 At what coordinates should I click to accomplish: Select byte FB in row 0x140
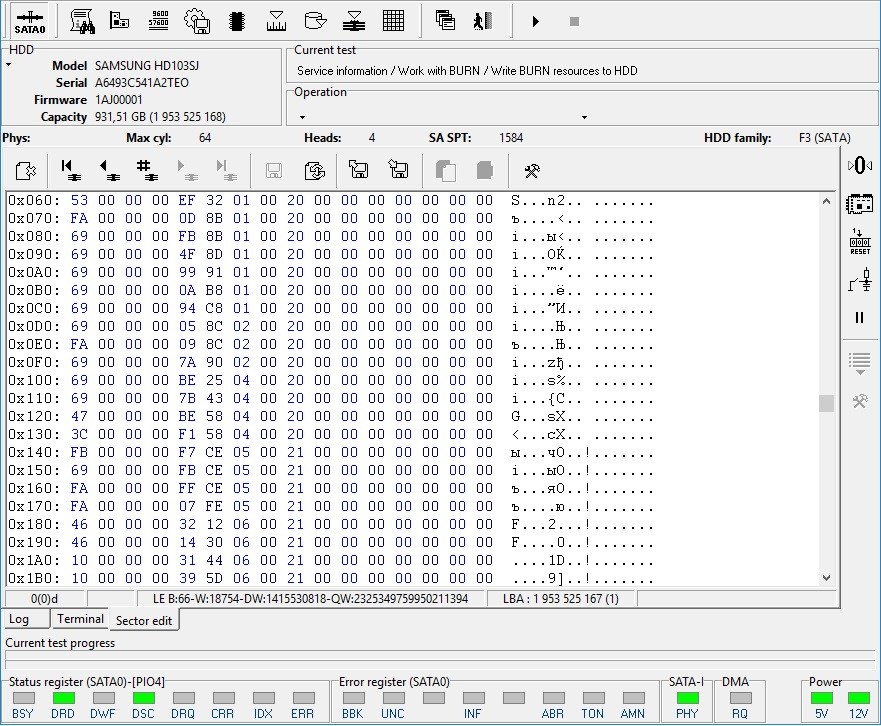coord(79,452)
